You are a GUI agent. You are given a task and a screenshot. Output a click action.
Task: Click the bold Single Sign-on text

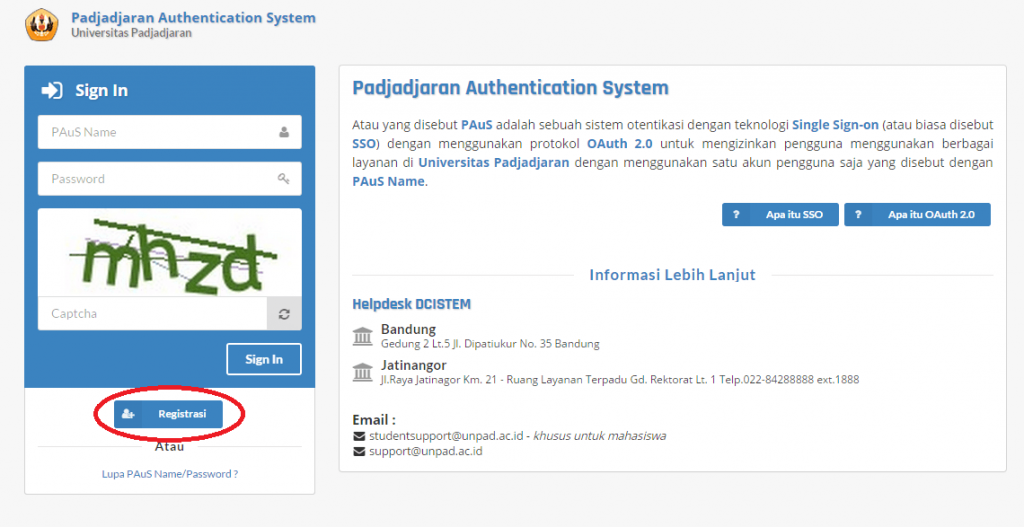pos(835,125)
